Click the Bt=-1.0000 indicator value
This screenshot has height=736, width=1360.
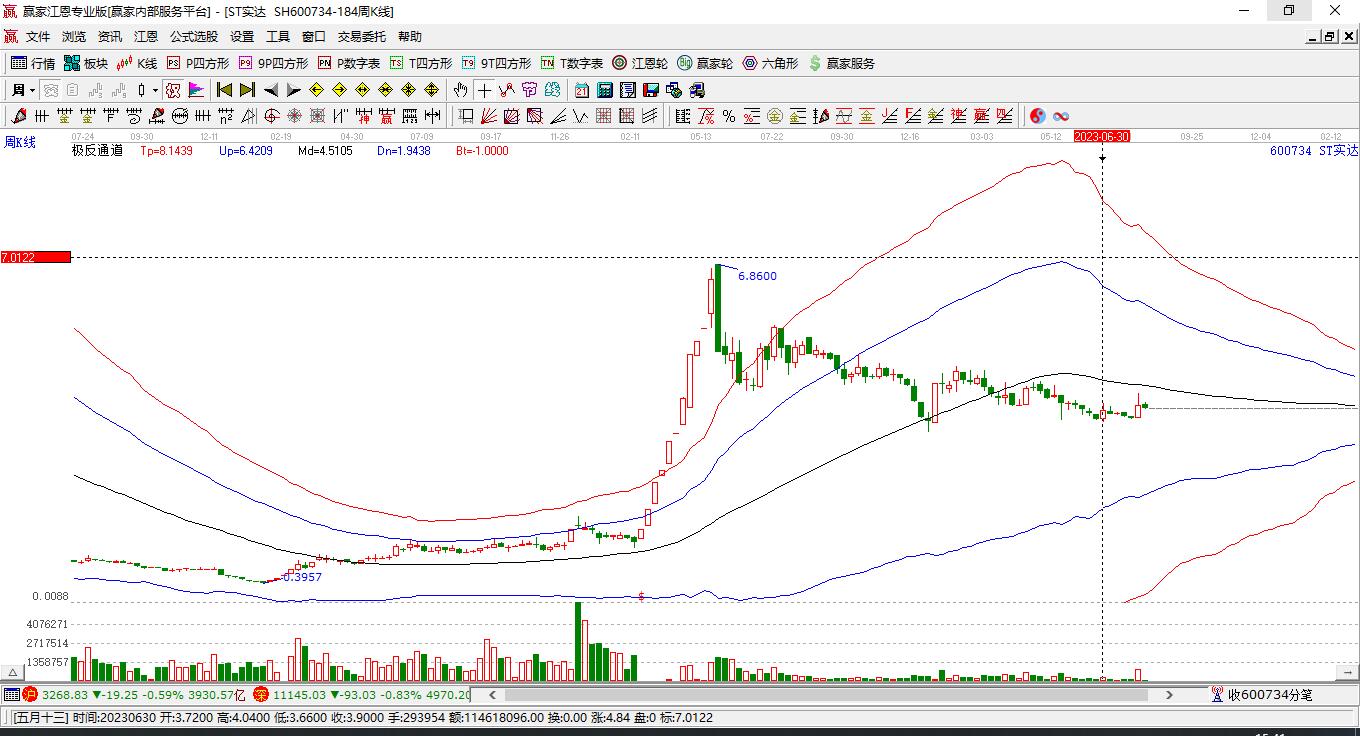pyautogui.click(x=482, y=151)
